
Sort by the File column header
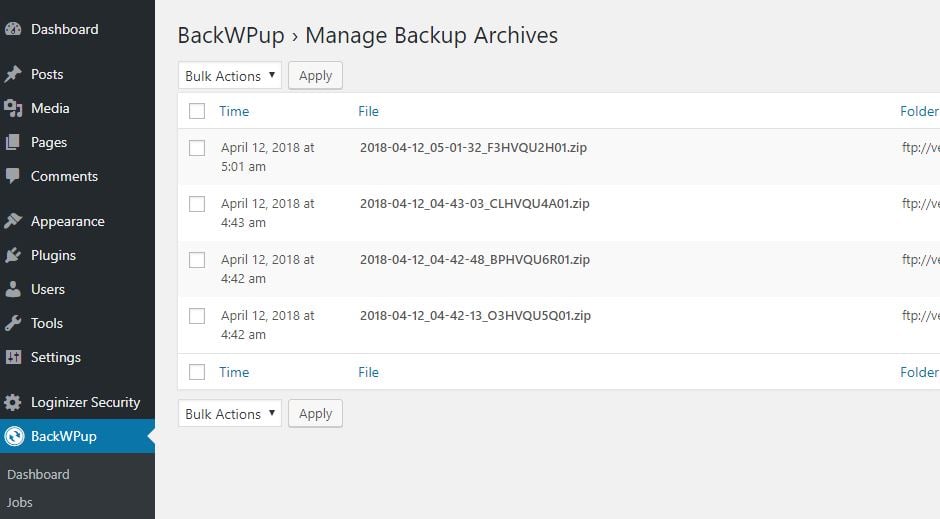point(368,111)
